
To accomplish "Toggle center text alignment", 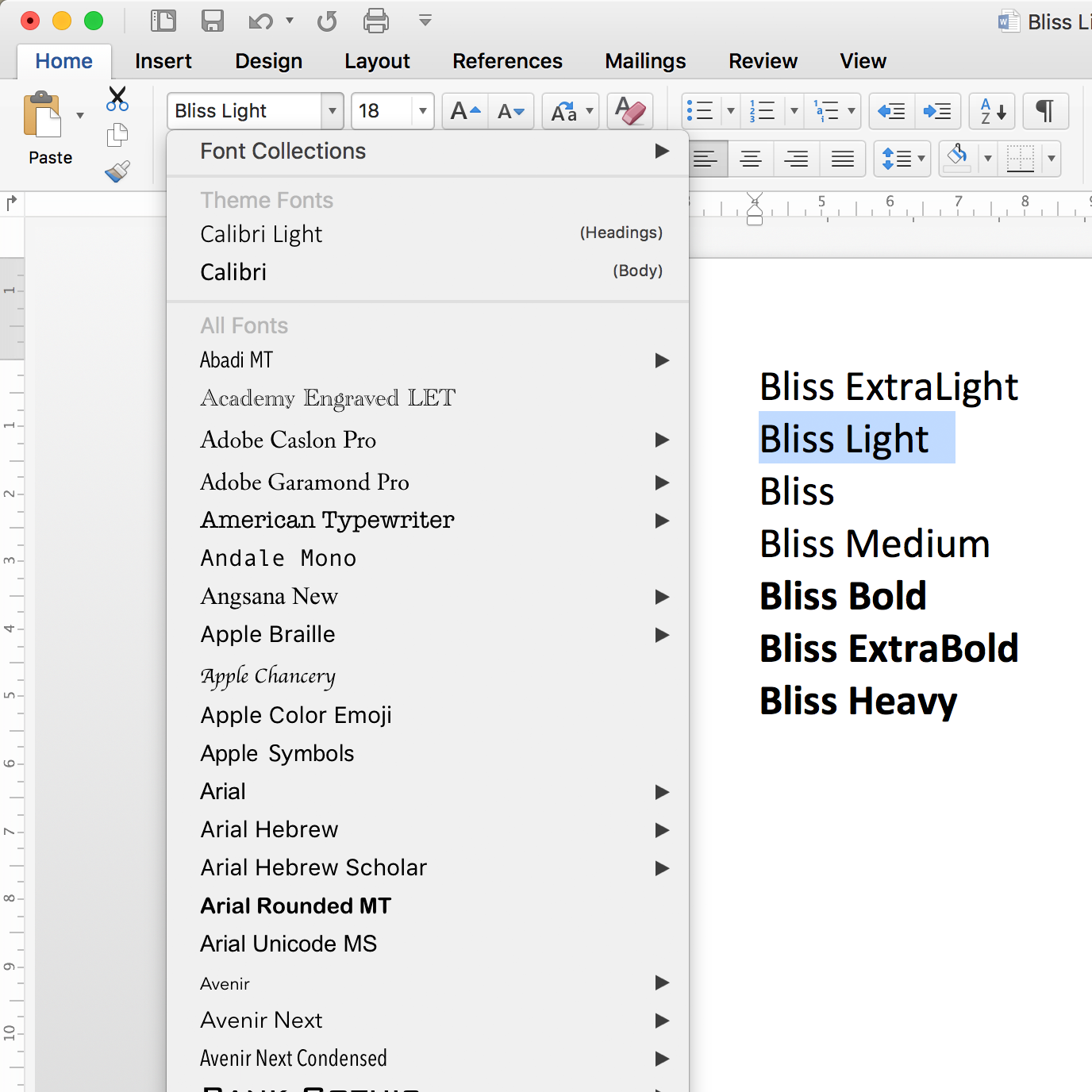I will [751, 159].
